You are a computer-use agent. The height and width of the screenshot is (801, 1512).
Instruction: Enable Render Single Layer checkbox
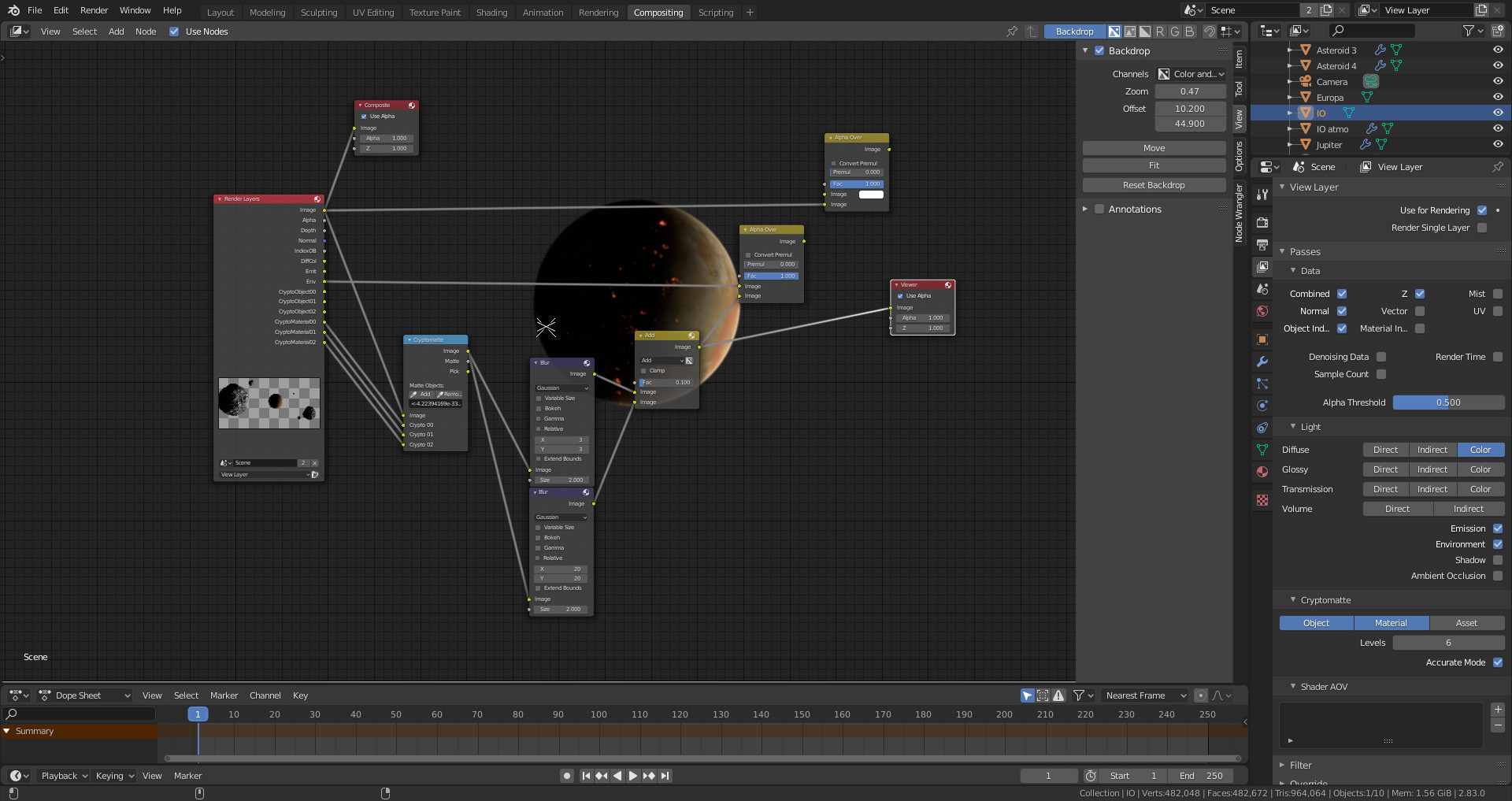[x=1482, y=228]
